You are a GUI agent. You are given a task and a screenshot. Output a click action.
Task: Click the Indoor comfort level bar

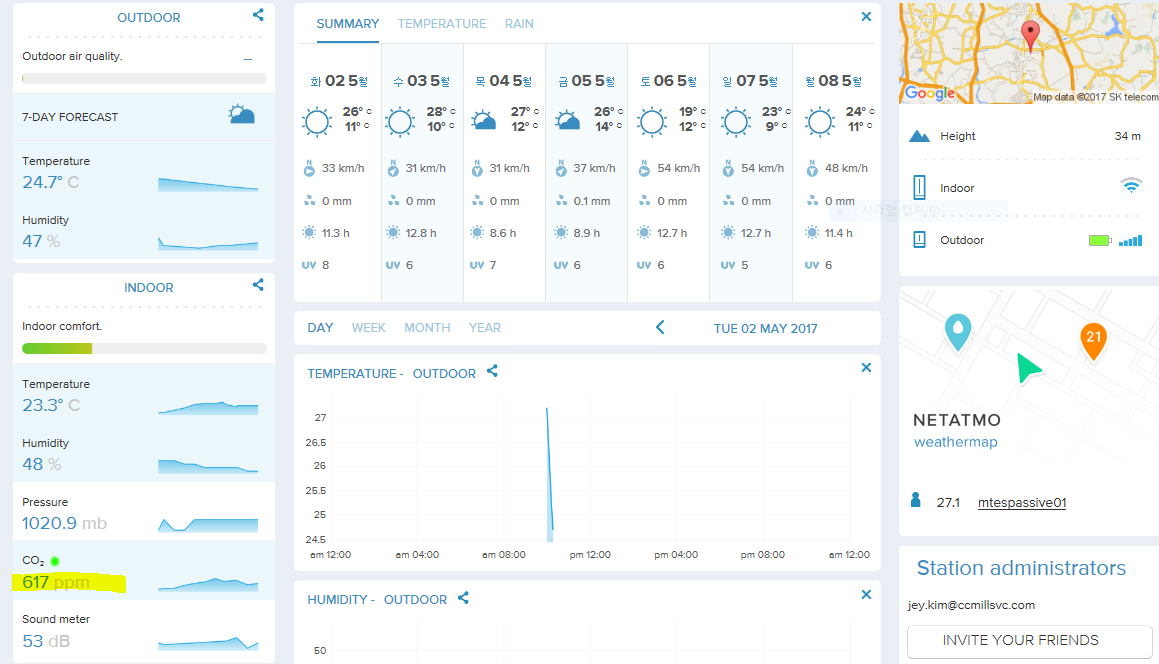point(144,349)
